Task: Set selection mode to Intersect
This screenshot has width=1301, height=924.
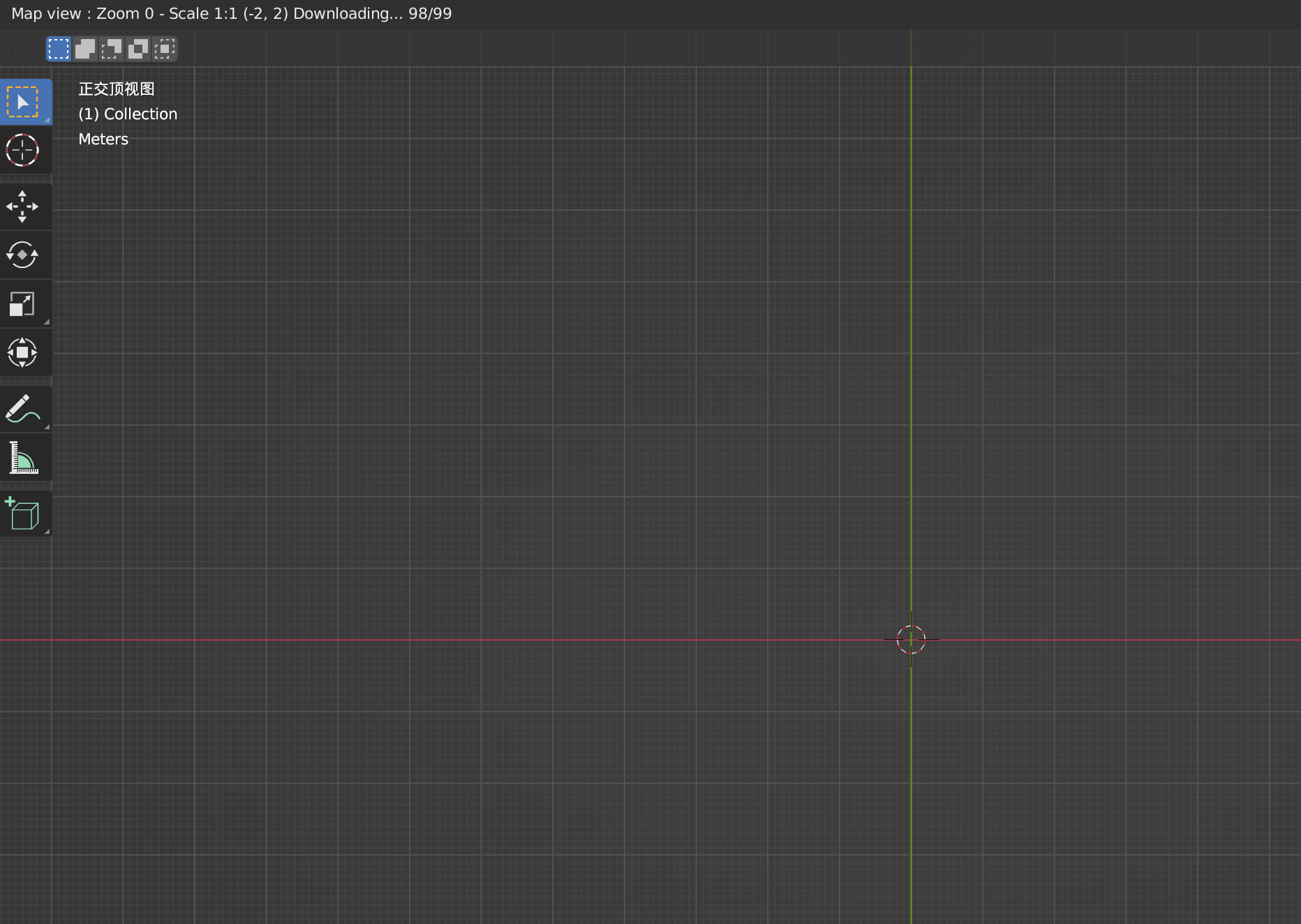Action: [165, 49]
